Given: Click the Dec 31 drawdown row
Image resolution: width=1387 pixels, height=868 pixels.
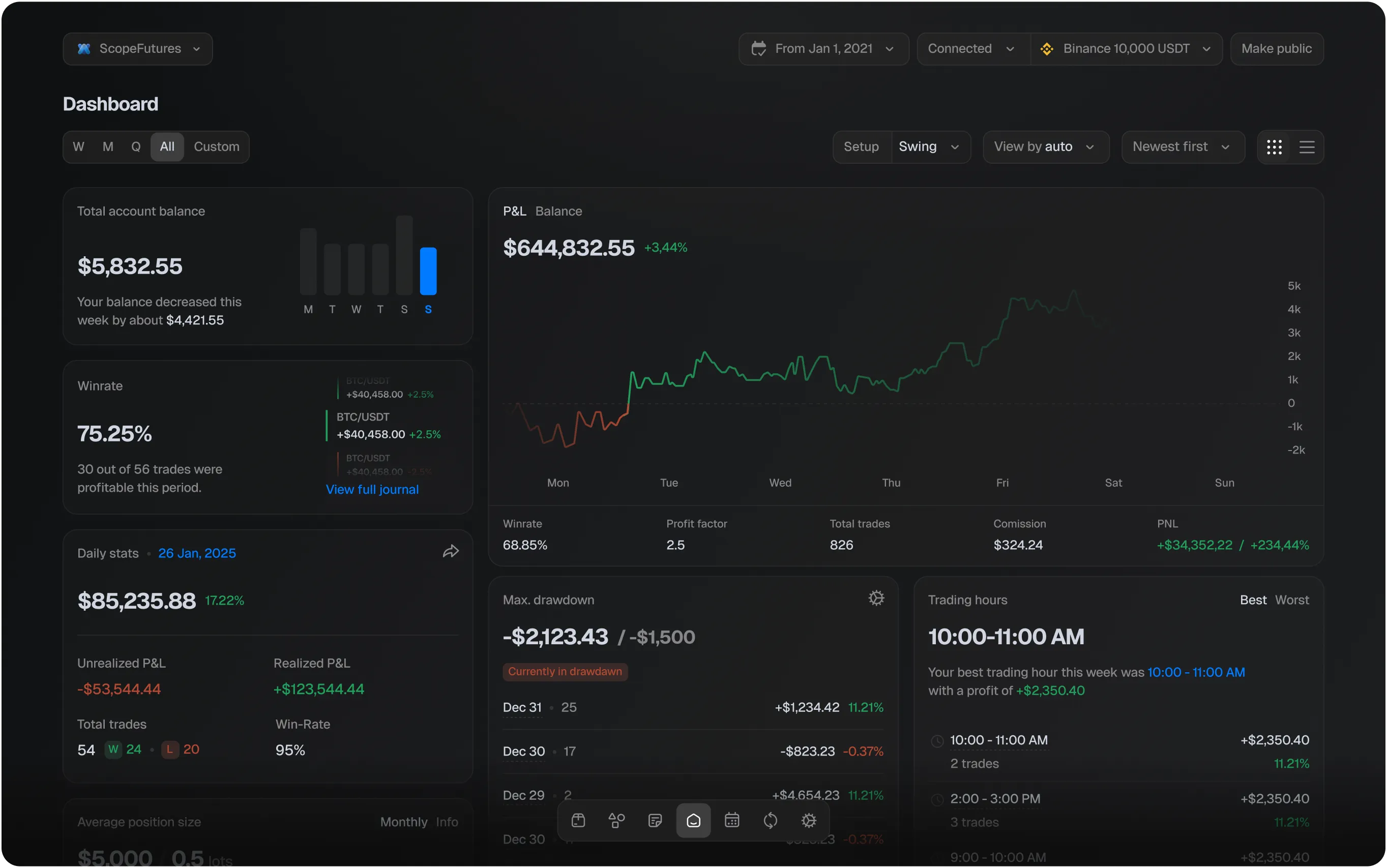Looking at the screenshot, I should point(693,708).
